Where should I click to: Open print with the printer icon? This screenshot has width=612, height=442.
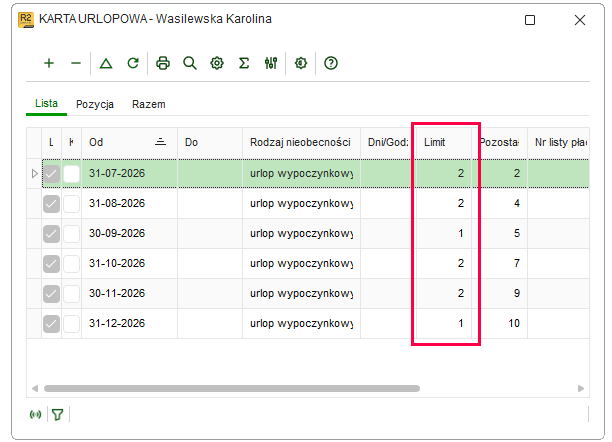pos(163,63)
